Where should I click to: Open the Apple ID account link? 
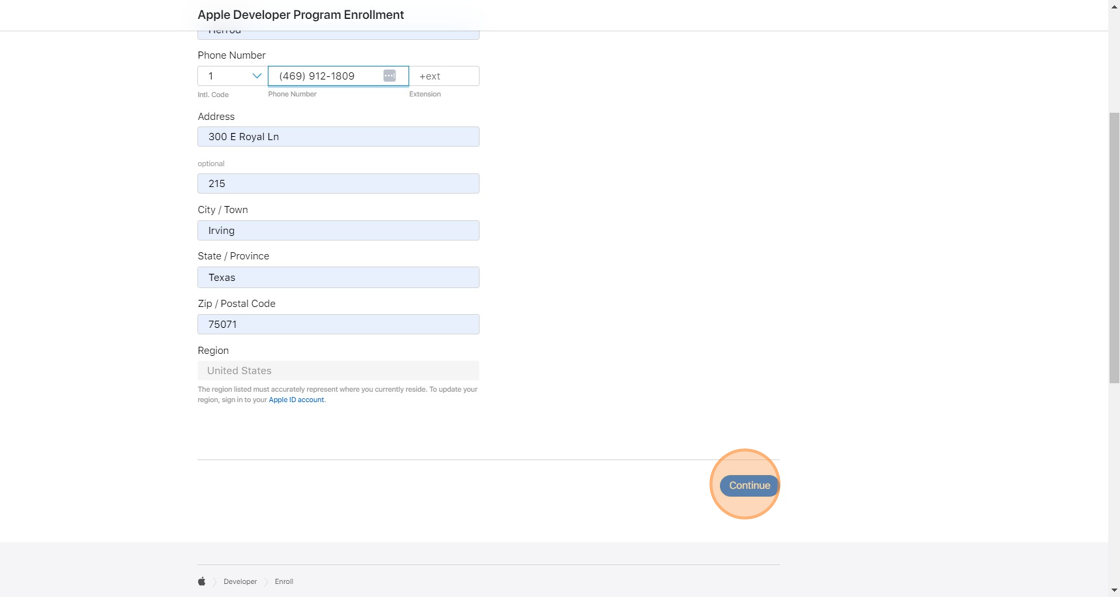click(296, 400)
